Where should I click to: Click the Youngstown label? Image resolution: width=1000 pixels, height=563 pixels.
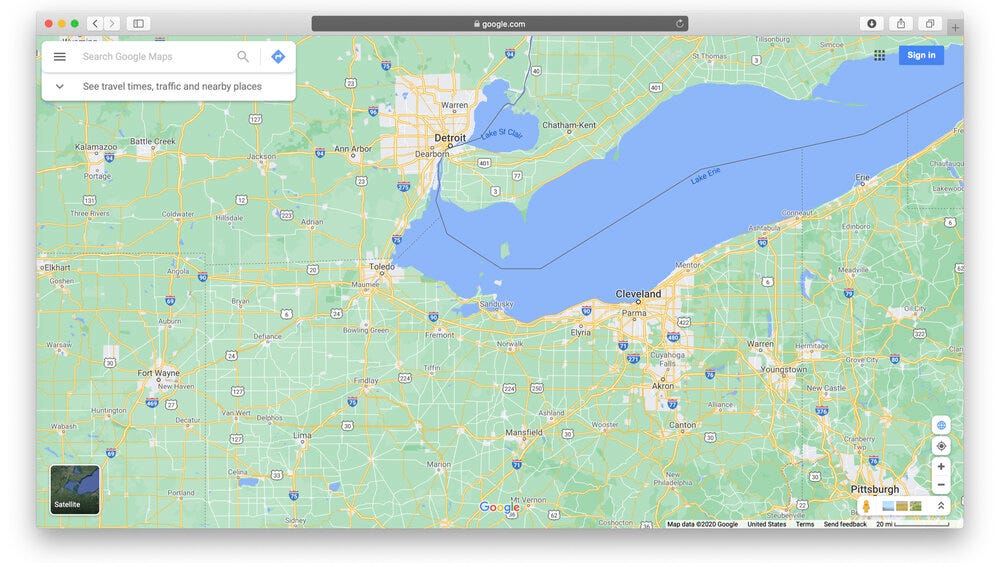tap(783, 369)
